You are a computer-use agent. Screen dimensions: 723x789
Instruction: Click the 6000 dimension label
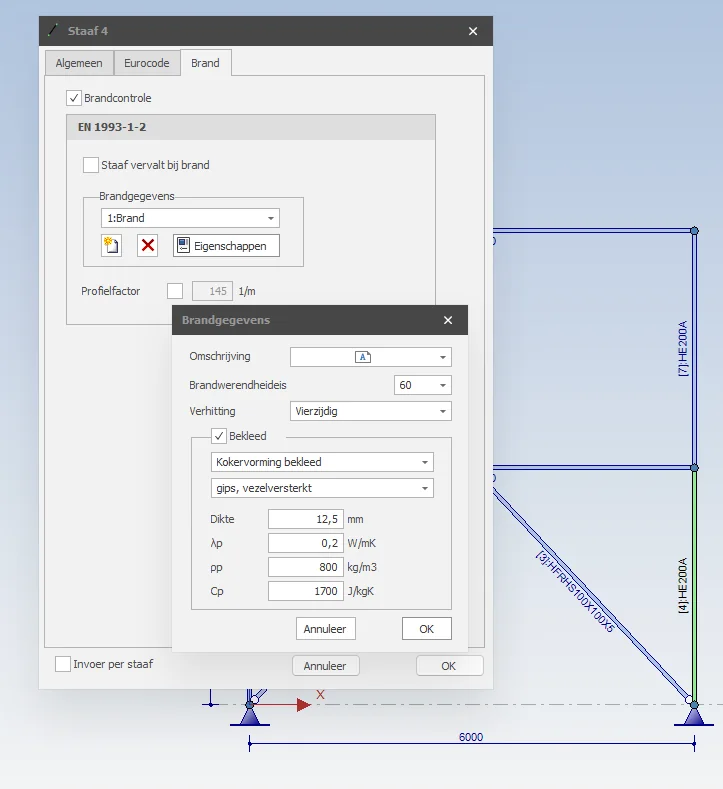click(x=471, y=737)
